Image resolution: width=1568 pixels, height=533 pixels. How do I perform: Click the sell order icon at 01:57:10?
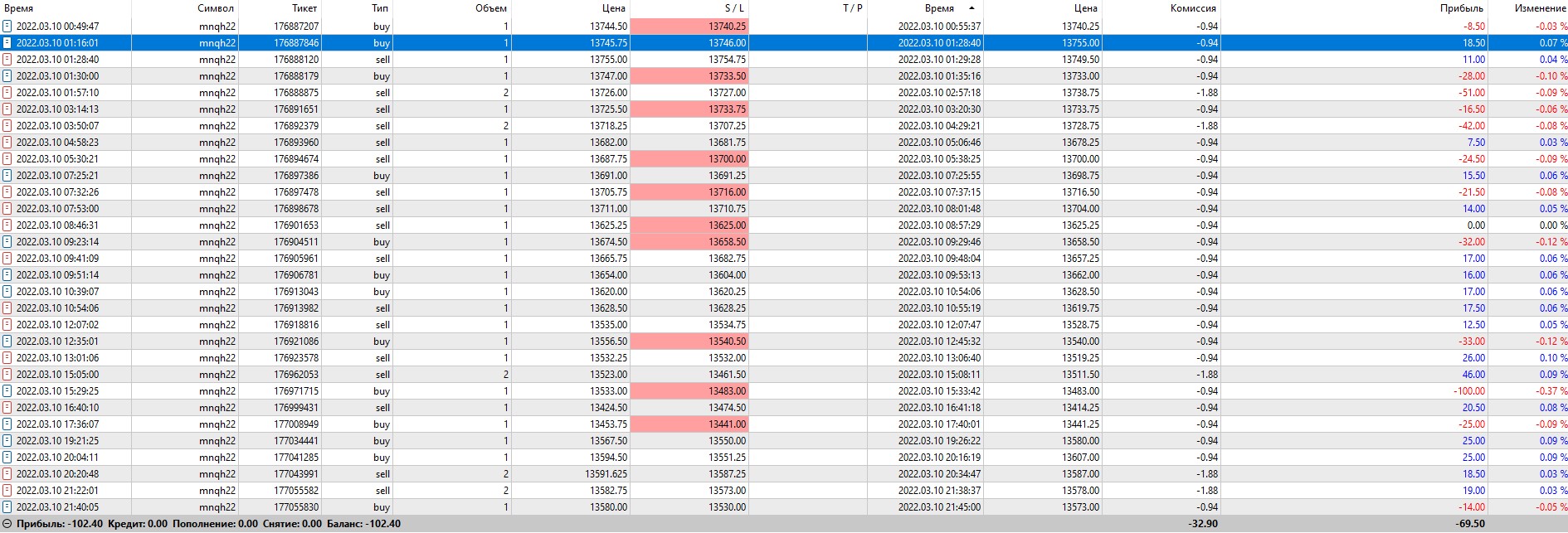point(7,93)
